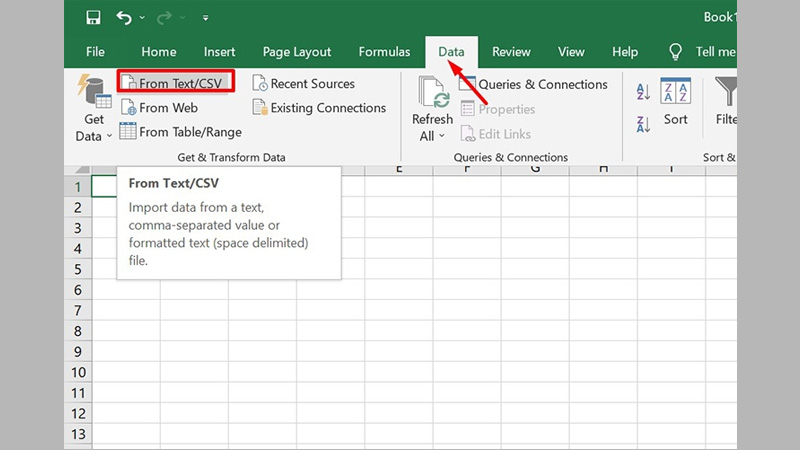Select row 5 header

78,269
